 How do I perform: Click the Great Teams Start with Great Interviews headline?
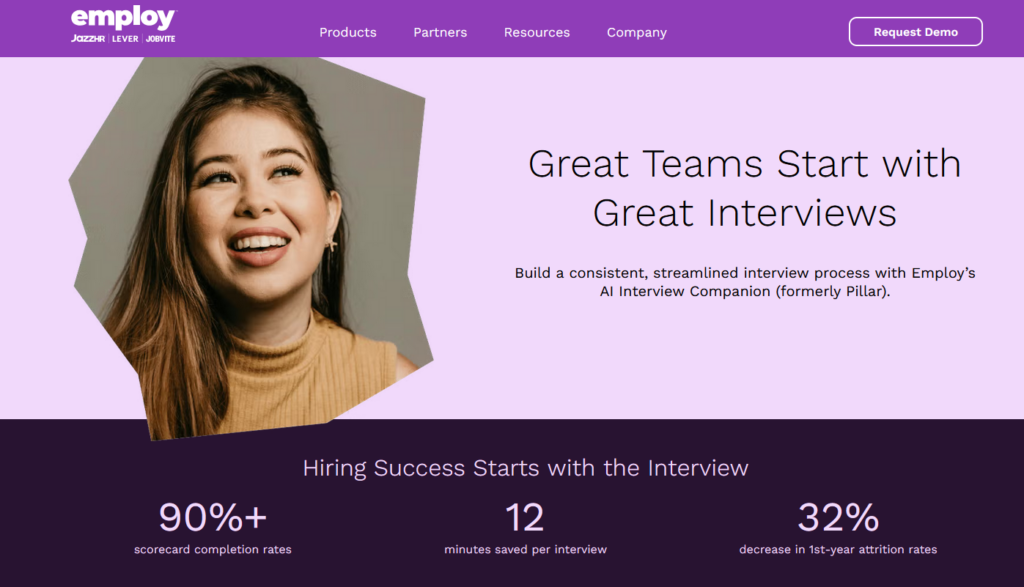click(744, 188)
